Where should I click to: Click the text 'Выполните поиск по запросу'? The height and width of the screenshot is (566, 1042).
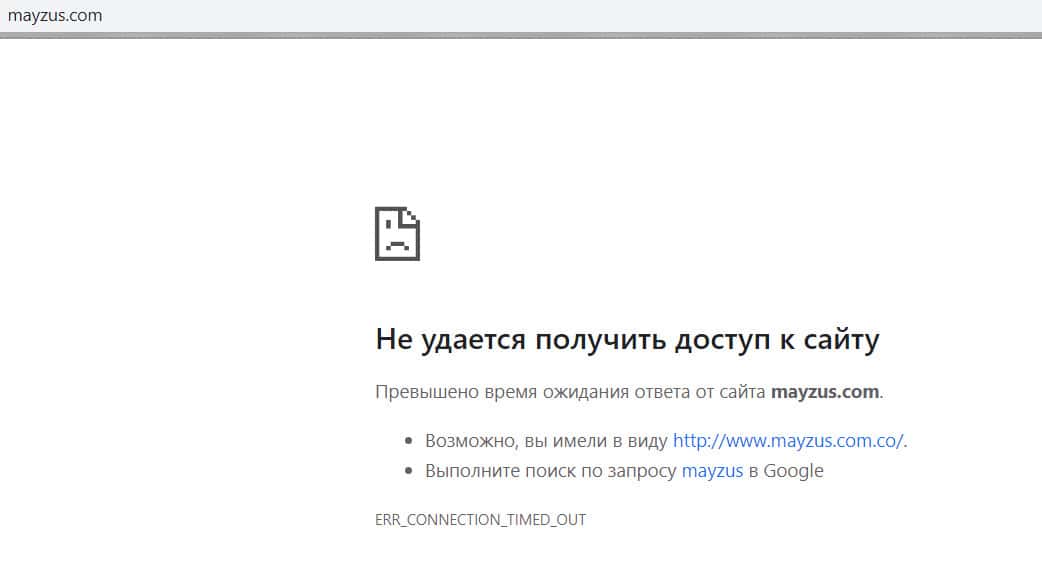pyautogui.click(x=551, y=471)
